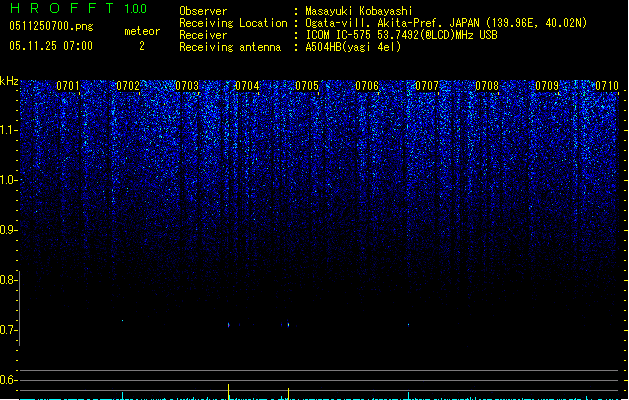Screen dimensions: 629x400
Task: Click the 0710 time marker
Action: pos(607,86)
